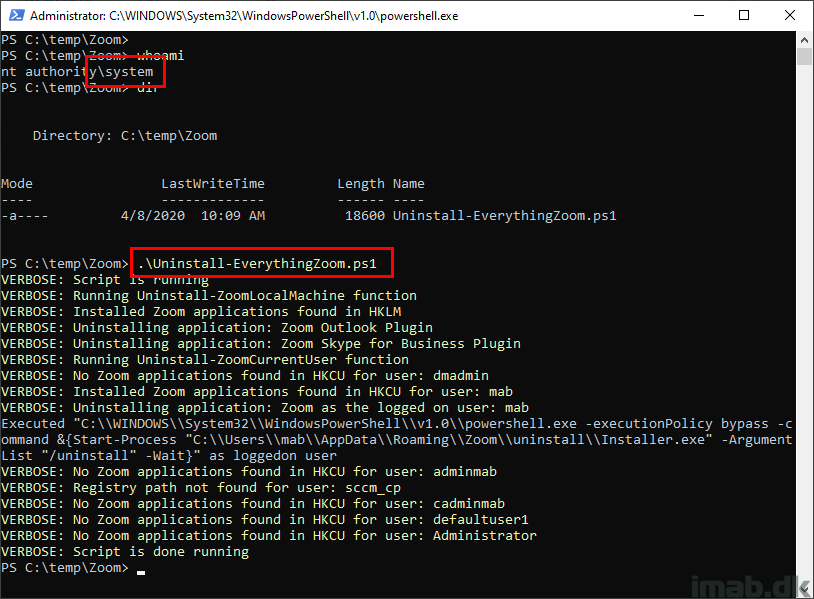Click "Installed Zoom applications found in HKLM" line
The image size is (814, 599).
click(x=201, y=312)
